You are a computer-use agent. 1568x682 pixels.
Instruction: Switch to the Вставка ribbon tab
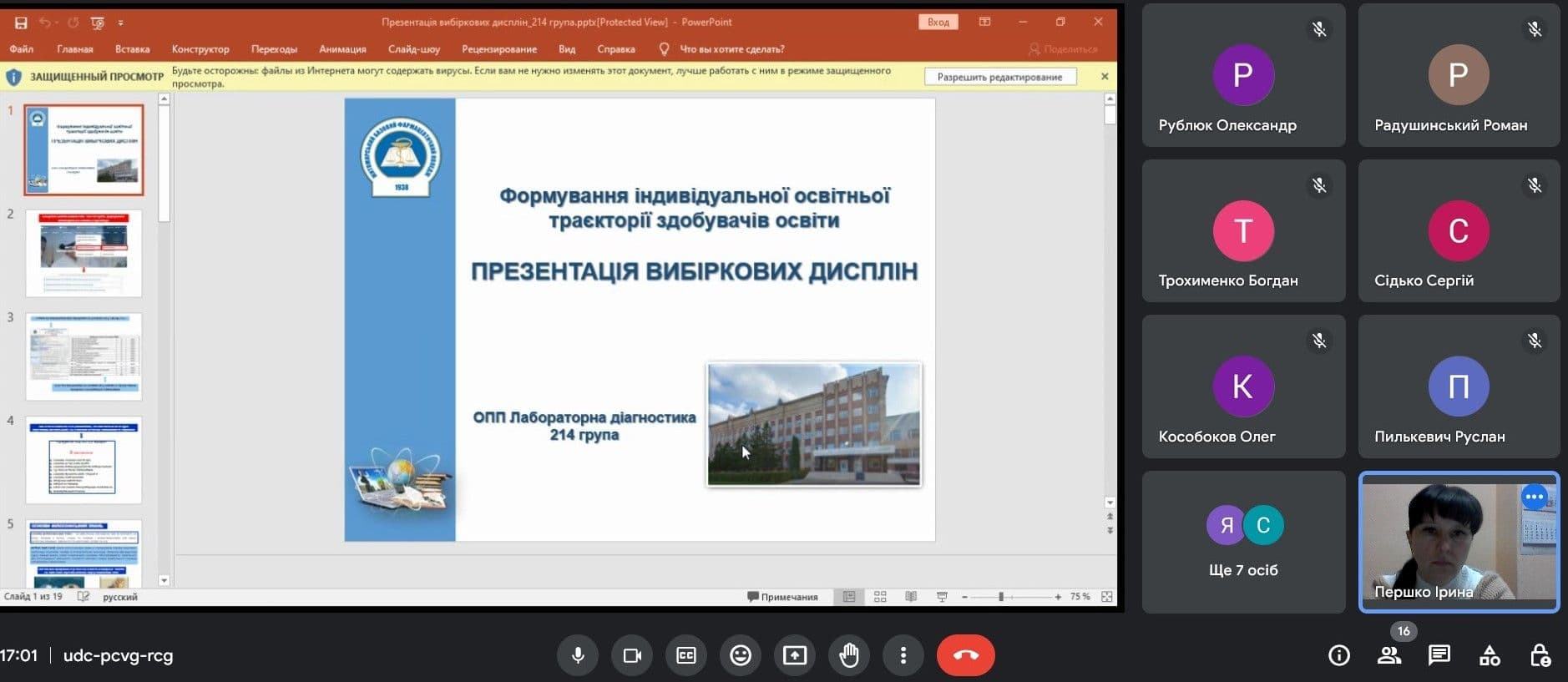pos(133,49)
